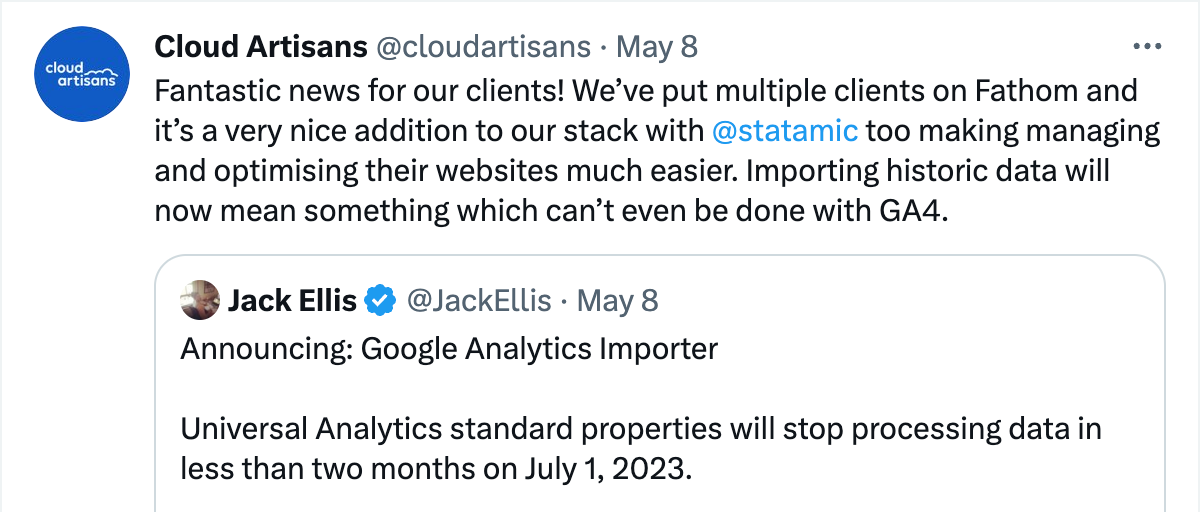Click the quoted tweet's May 8 timestamp
Viewport: 1200px width, 512px height.
coord(619,300)
